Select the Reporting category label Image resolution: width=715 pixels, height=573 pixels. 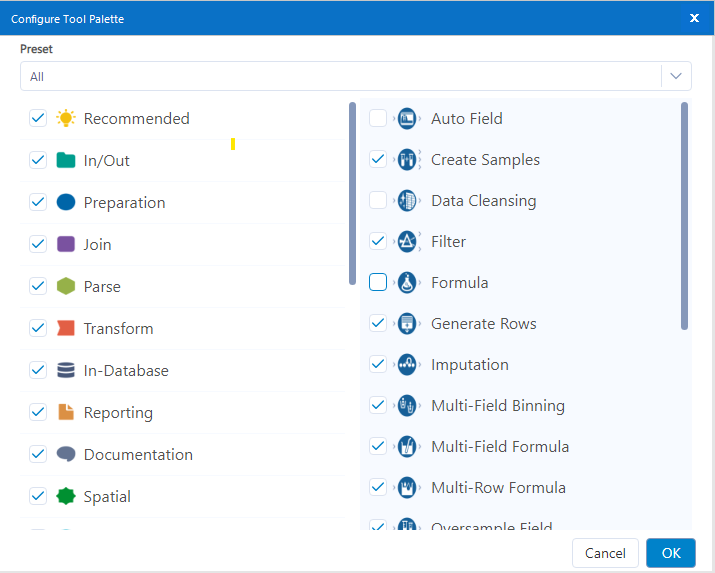pyautogui.click(x=118, y=412)
